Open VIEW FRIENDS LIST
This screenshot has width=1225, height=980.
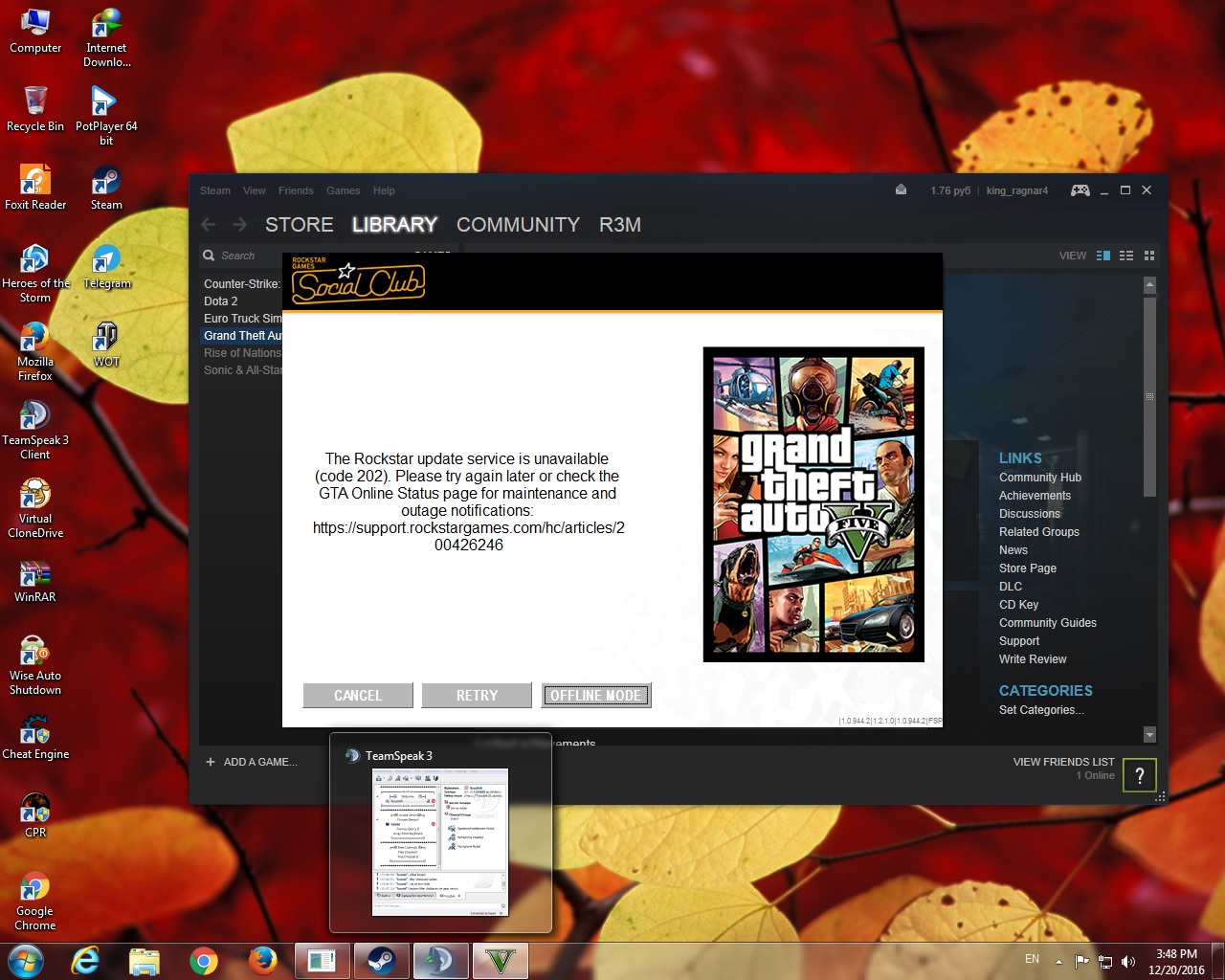point(1063,762)
